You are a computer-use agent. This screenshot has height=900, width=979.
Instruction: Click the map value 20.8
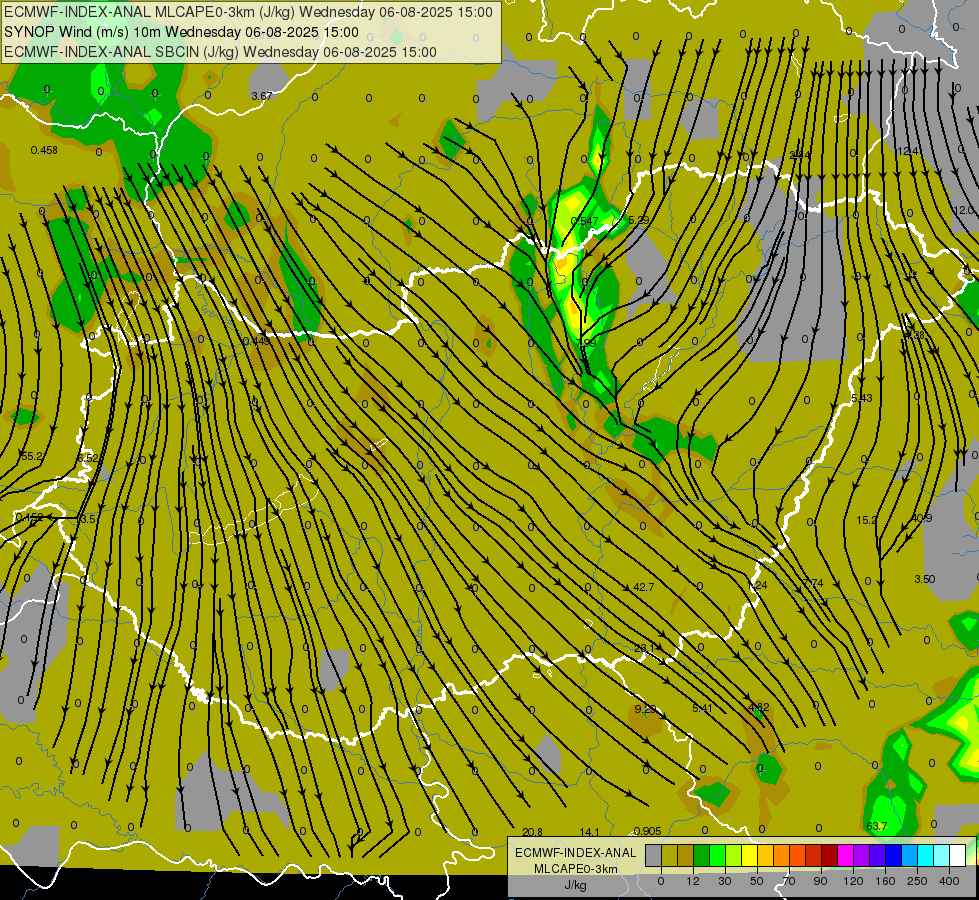pyautogui.click(x=532, y=832)
